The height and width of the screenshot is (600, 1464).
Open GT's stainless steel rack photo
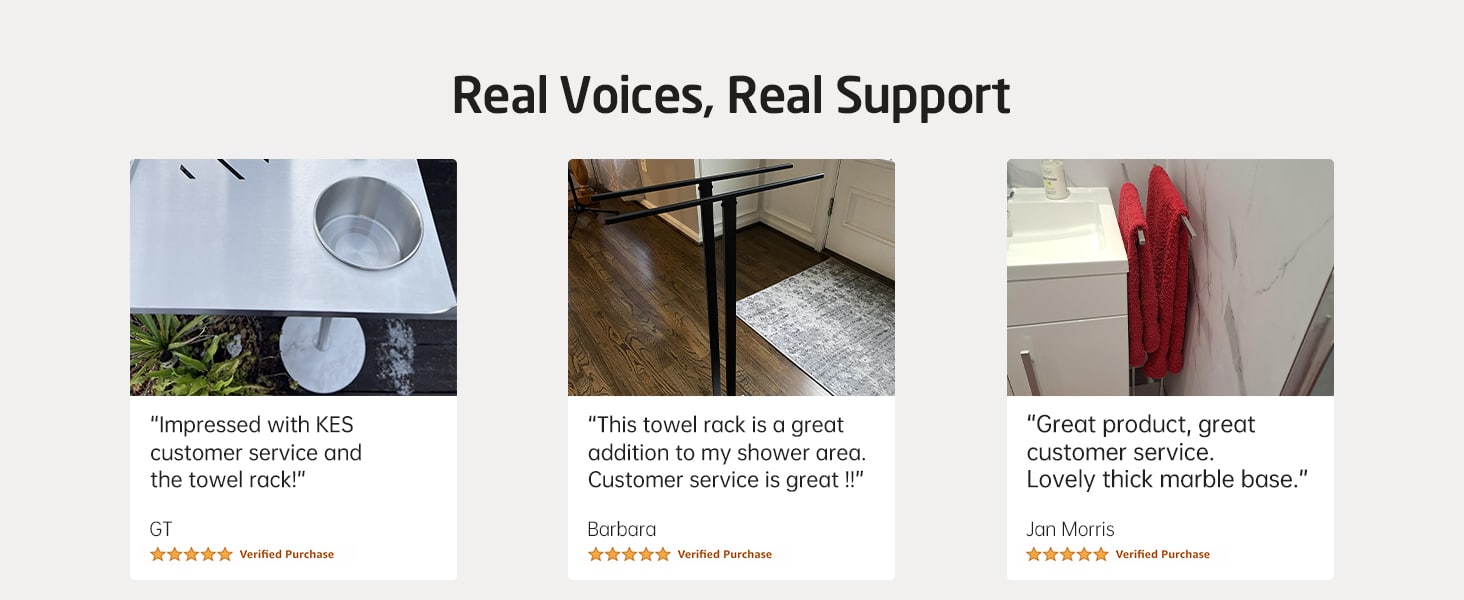coord(293,277)
